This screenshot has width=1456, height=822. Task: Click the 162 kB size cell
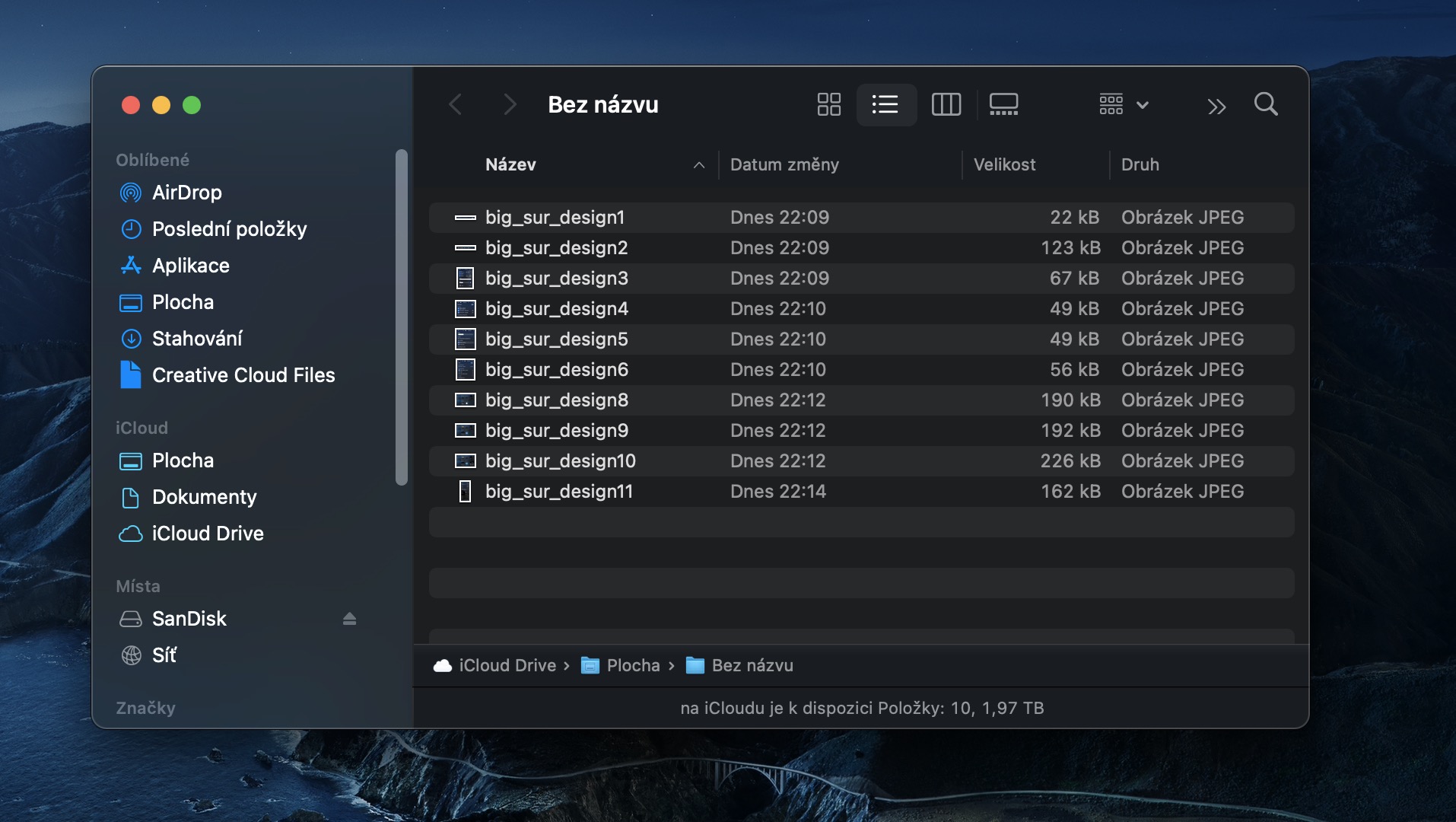click(x=1070, y=491)
